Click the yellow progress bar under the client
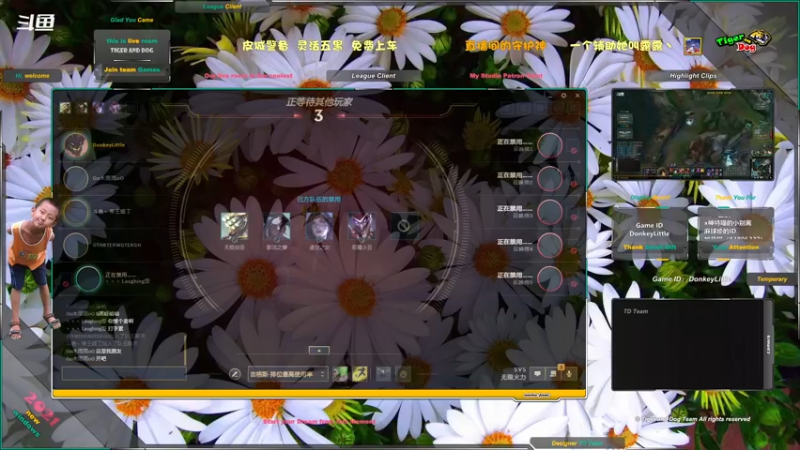The image size is (800, 450). [319, 393]
